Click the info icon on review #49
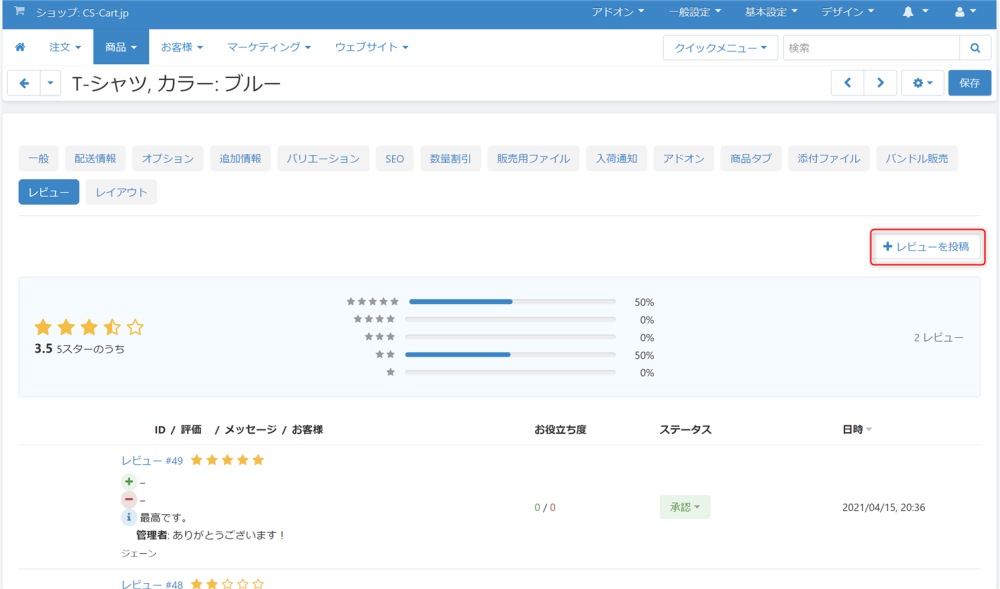Screen dimensions: 1000x589 (129, 518)
